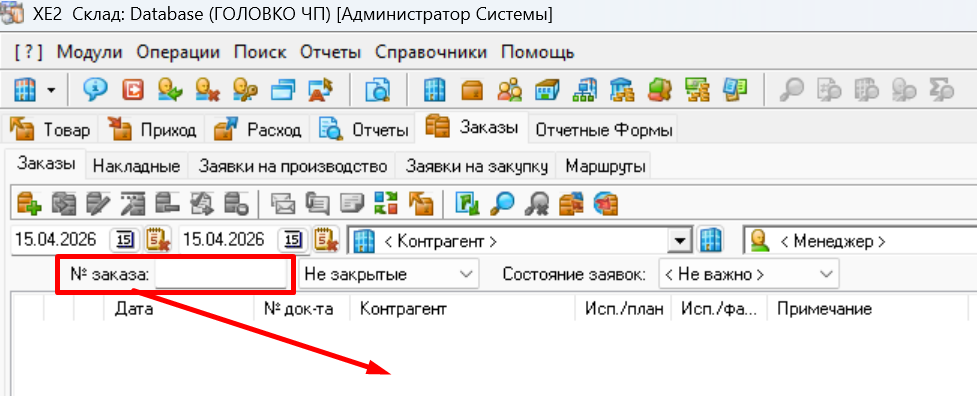Image resolution: width=977 pixels, height=396 pixels.
Task: Open the calendar for the first date
Action: tap(126, 240)
